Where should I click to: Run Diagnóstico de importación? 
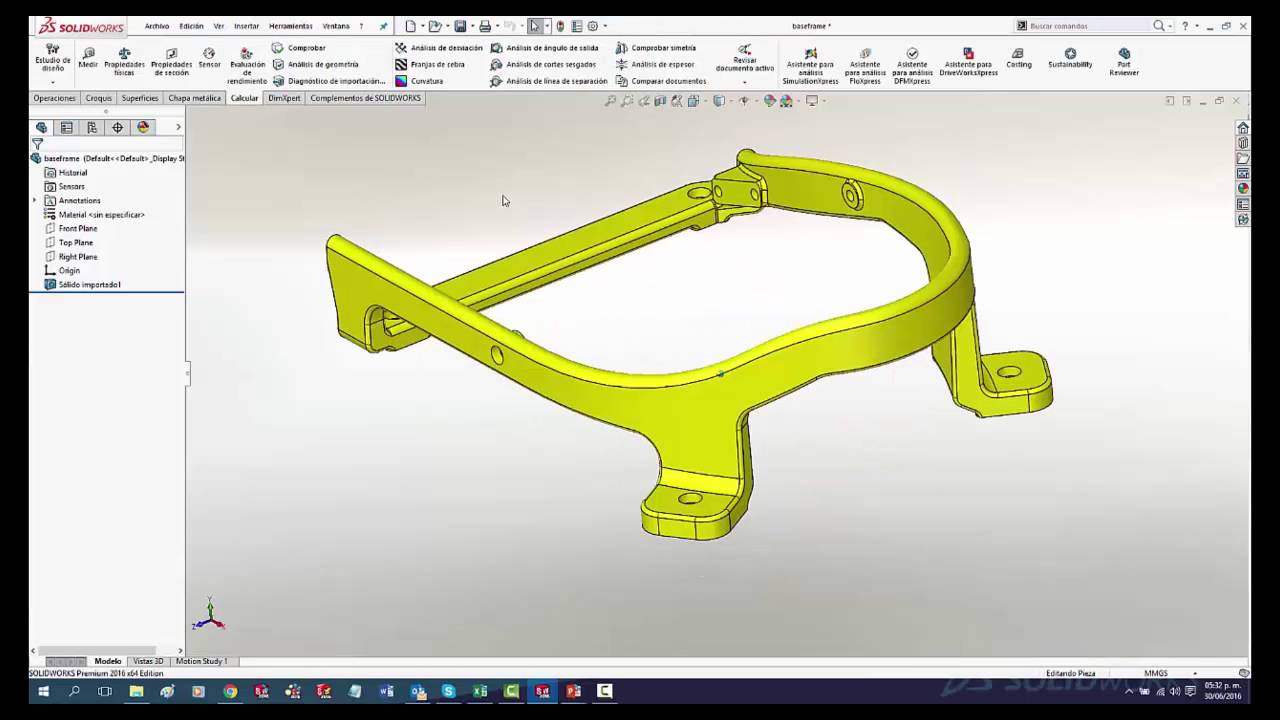coord(334,81)
